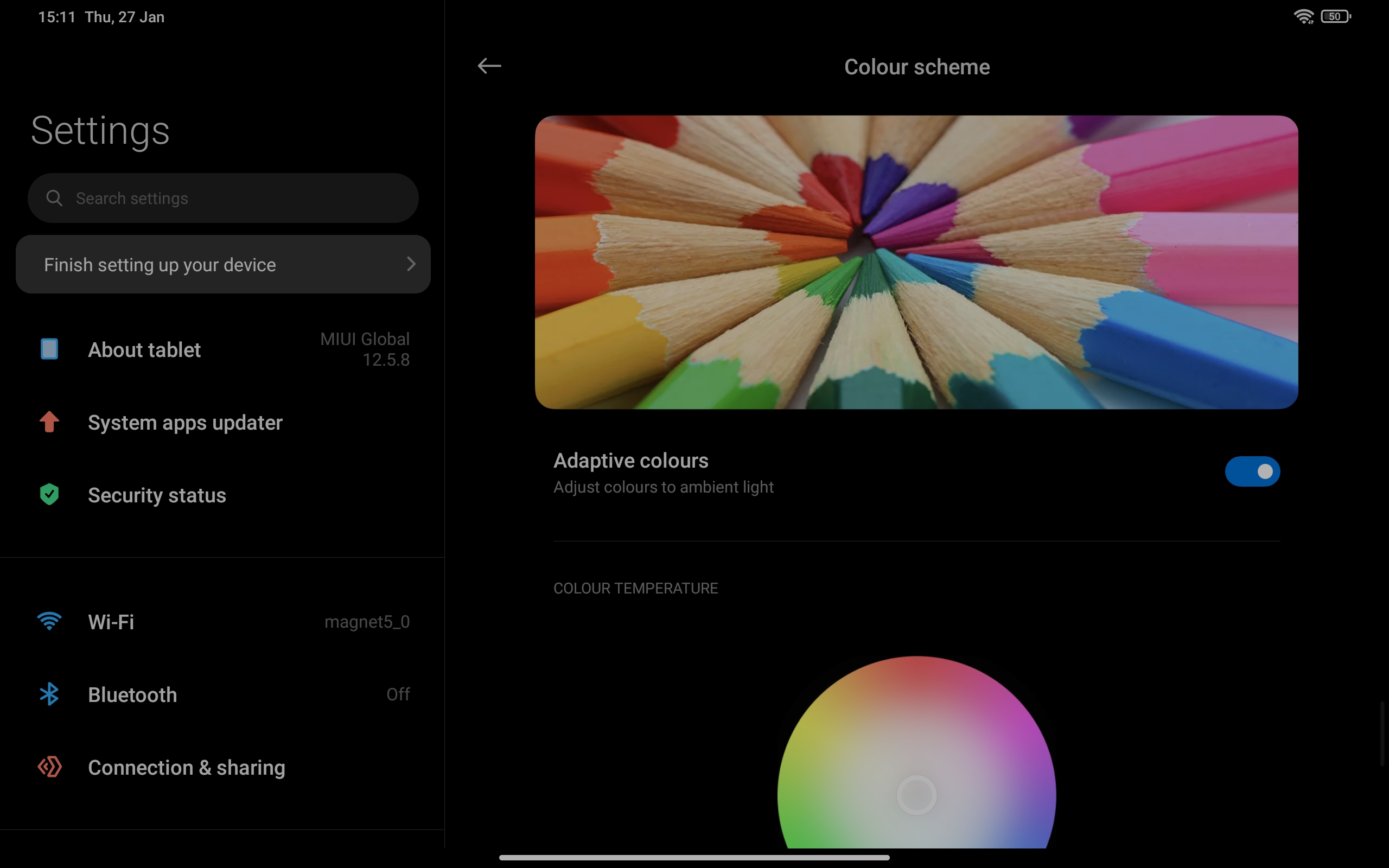Tap the About tablet icon

point(49,349)
